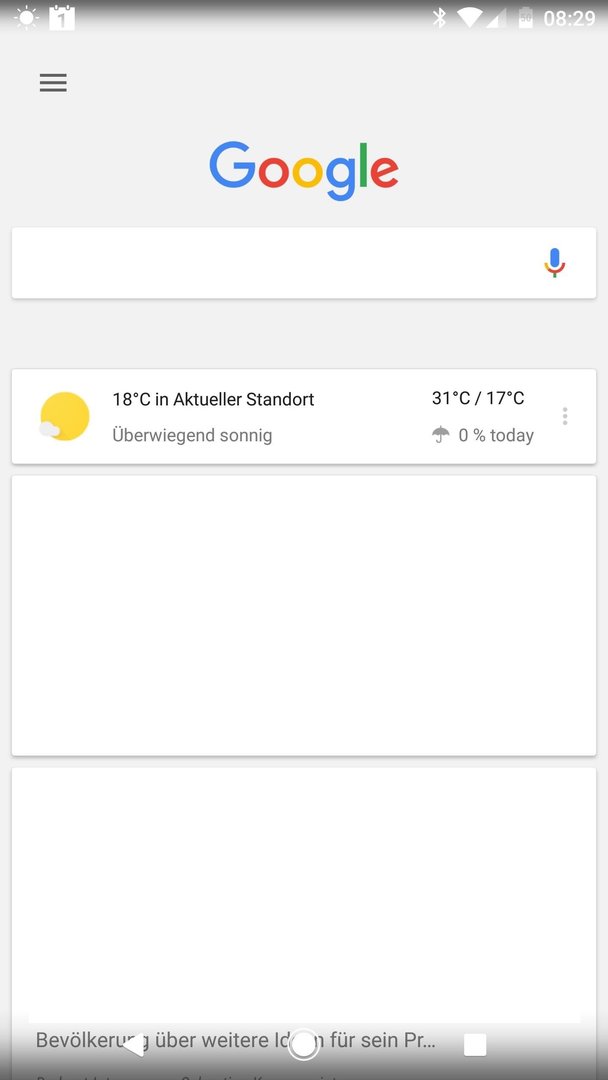Tap the 31°C / 17°C forecast text

[x=478, y=398]
